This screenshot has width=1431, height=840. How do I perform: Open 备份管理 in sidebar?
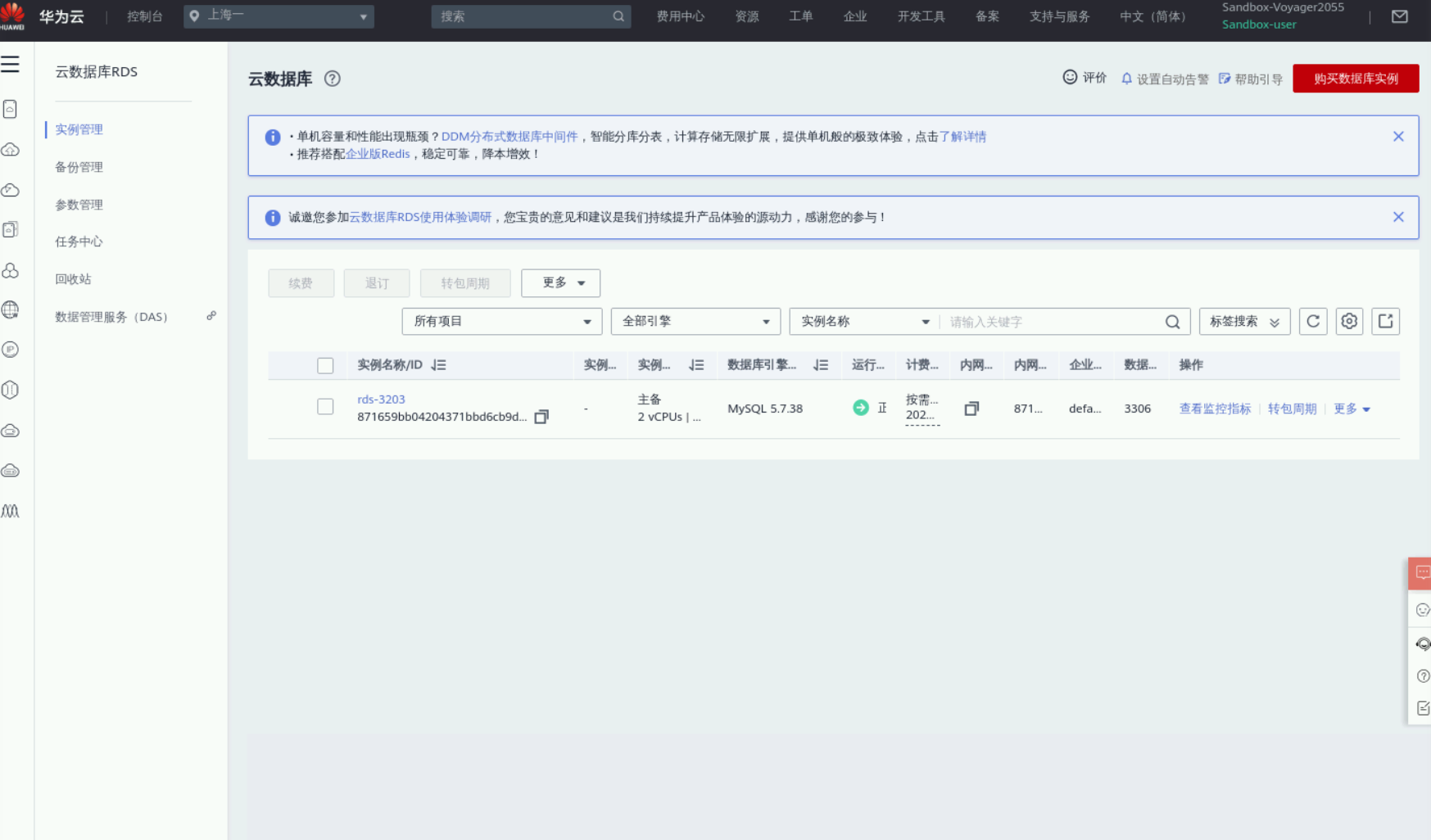[x=79, y=167]
